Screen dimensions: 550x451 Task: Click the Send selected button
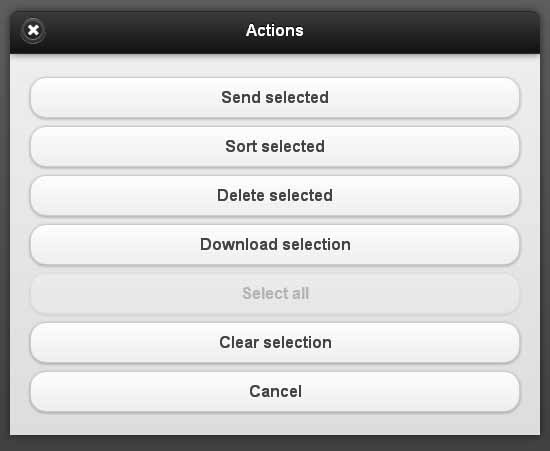[x=275, y=97]
